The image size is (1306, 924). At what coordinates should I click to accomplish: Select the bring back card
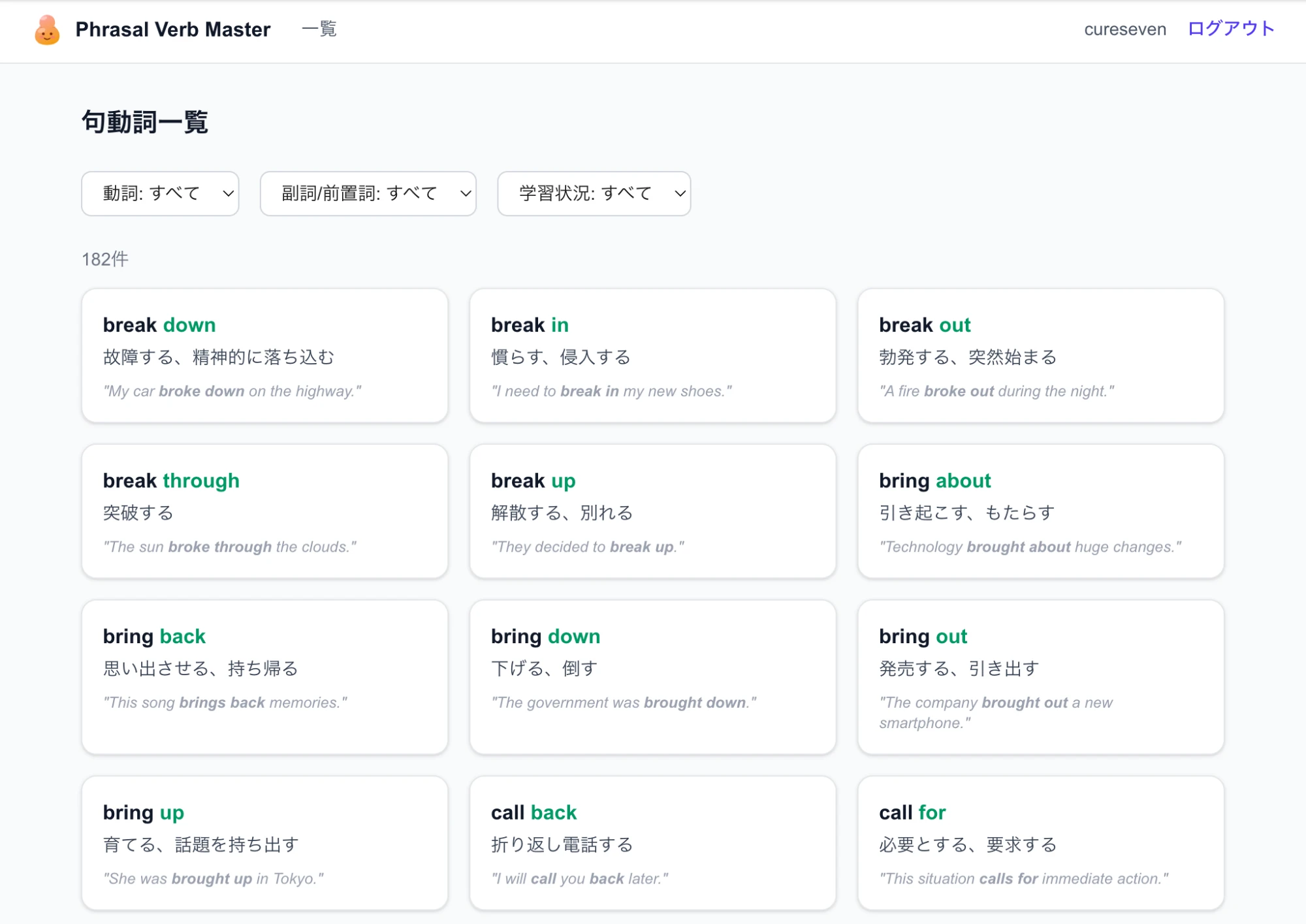264,677
